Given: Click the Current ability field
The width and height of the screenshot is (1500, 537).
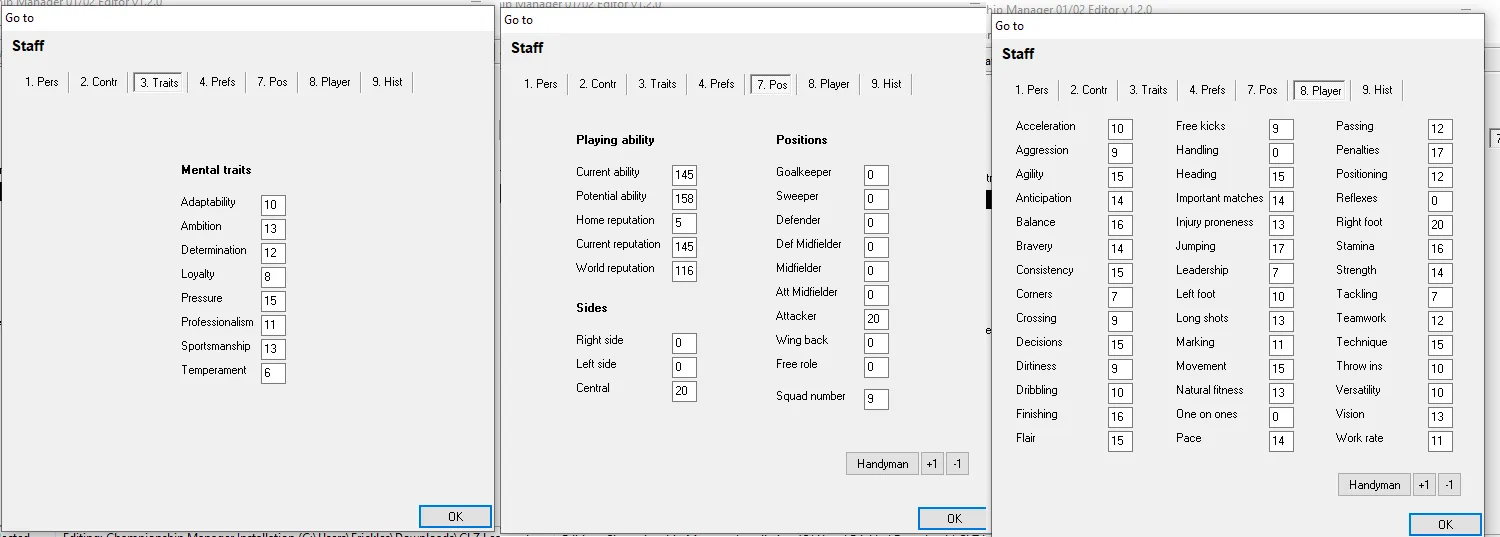Looking at the screenshot, I should tap(684, 175).
